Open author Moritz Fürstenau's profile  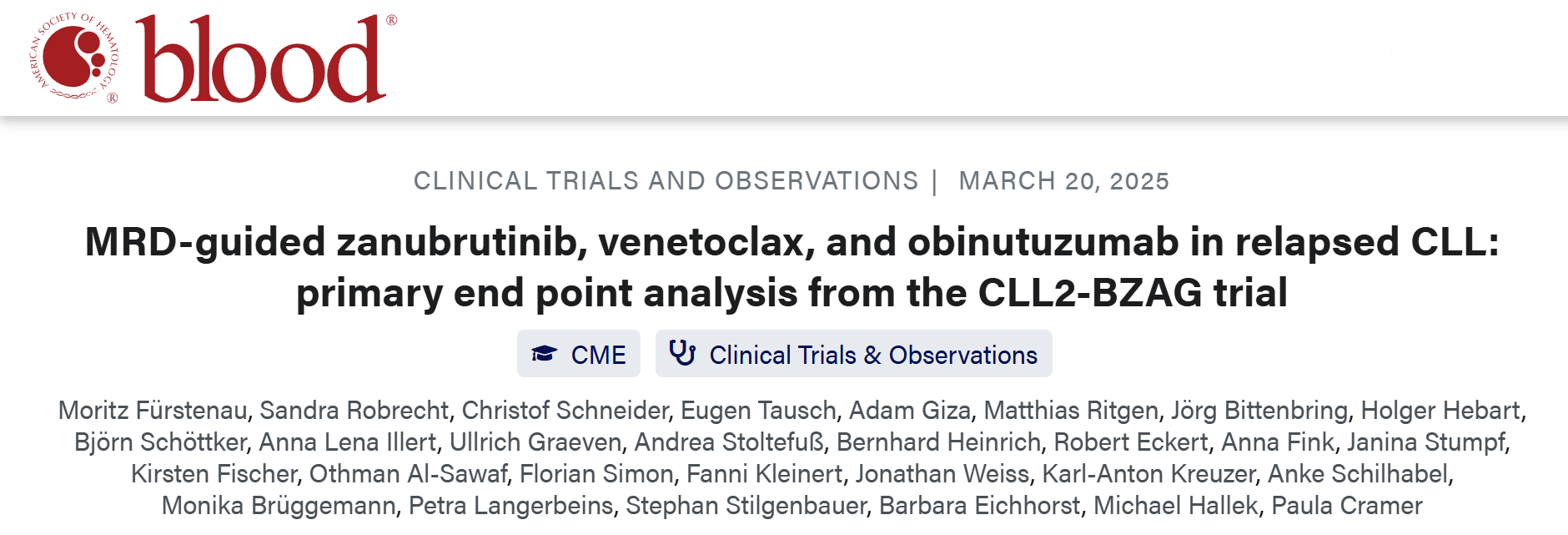[153, 411]
